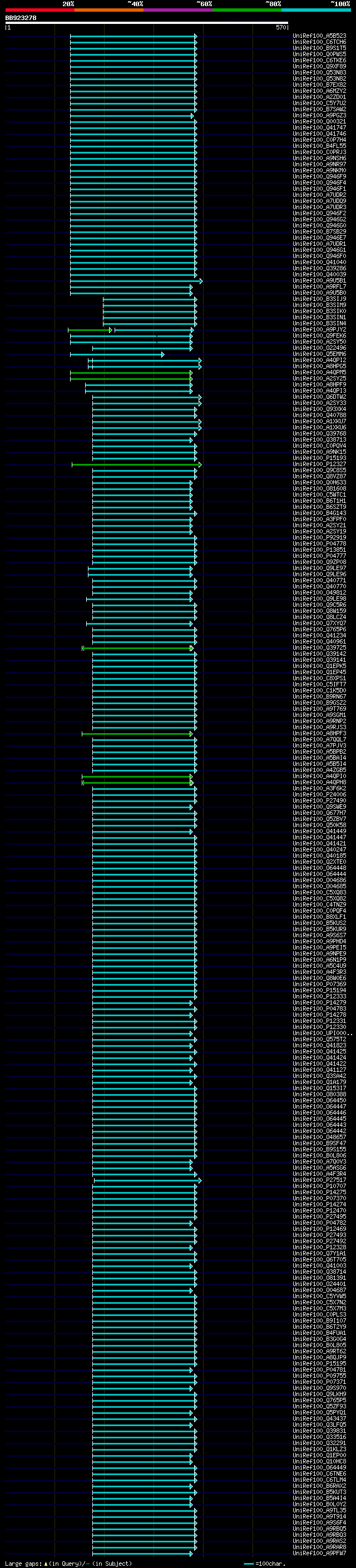The image size is (356, 1568).
Task: Select UniRef100_A9PGZ3 label
Action: (319, 116)
